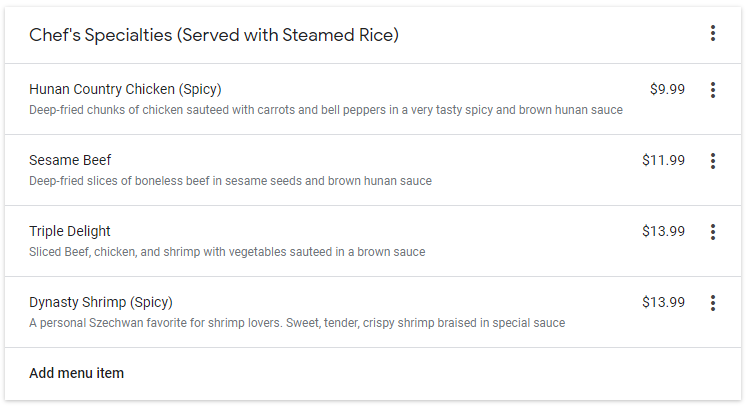
Task: Click the Triple Delight item name
Action: coord(70,231)
